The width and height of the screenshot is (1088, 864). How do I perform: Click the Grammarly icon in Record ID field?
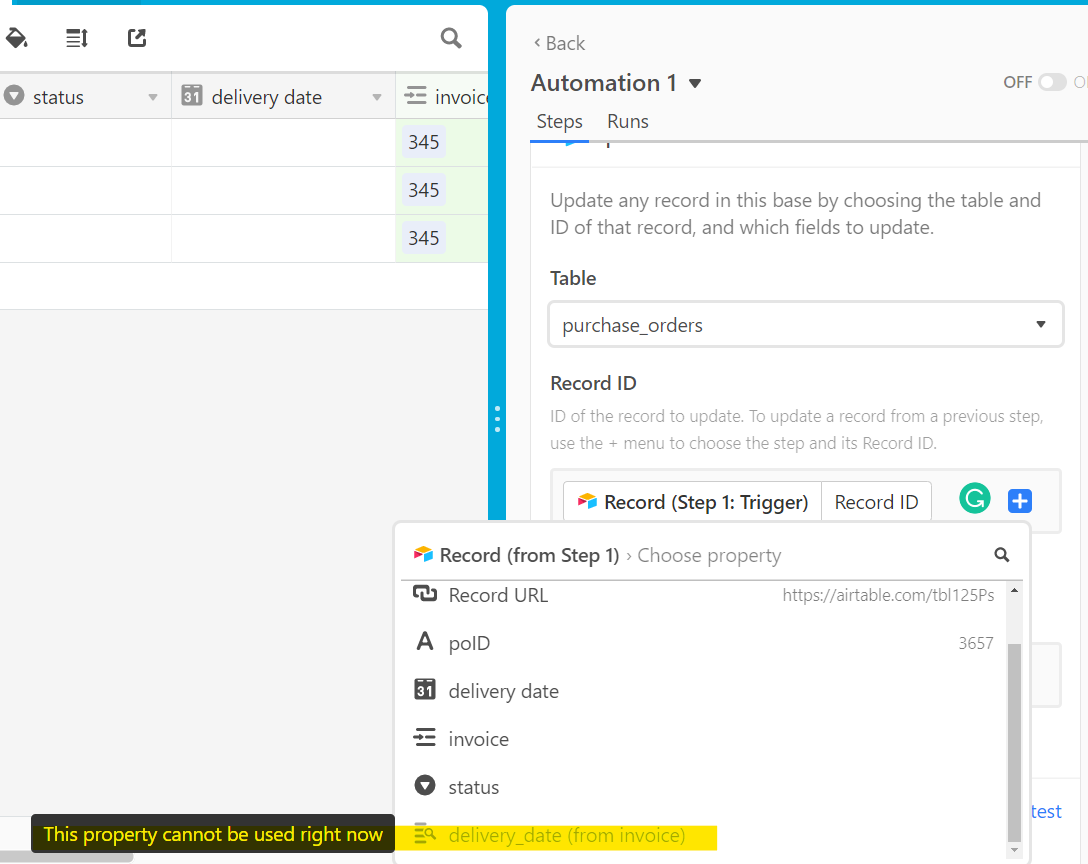pos(974,499)
